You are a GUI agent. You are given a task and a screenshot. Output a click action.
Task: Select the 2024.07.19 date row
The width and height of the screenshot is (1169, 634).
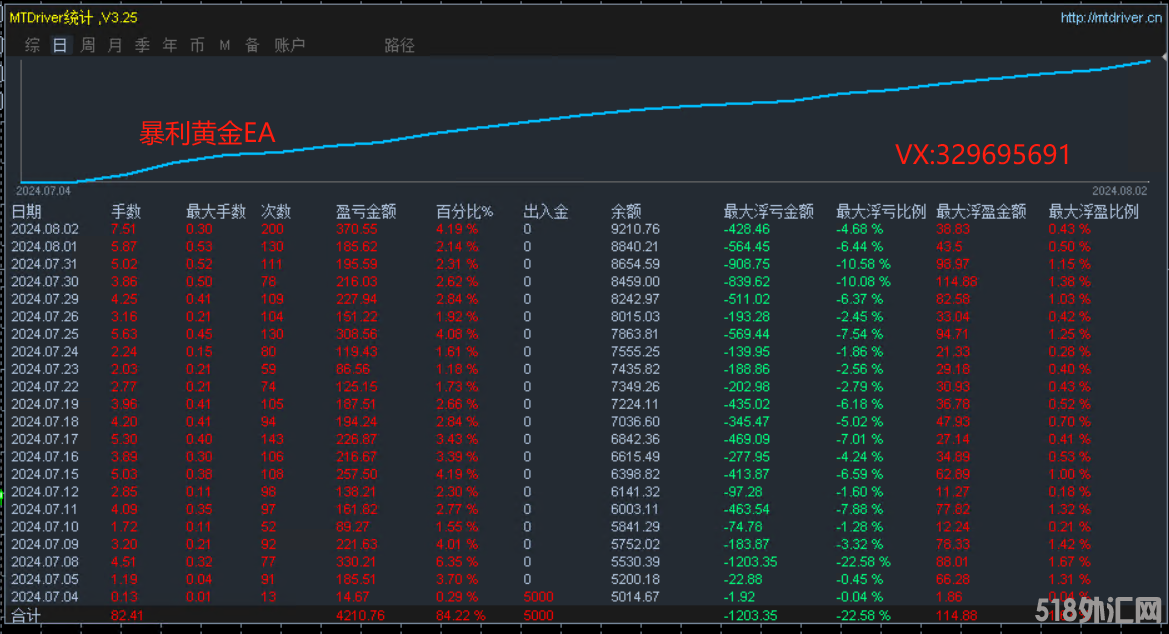[x=45, y=404]
